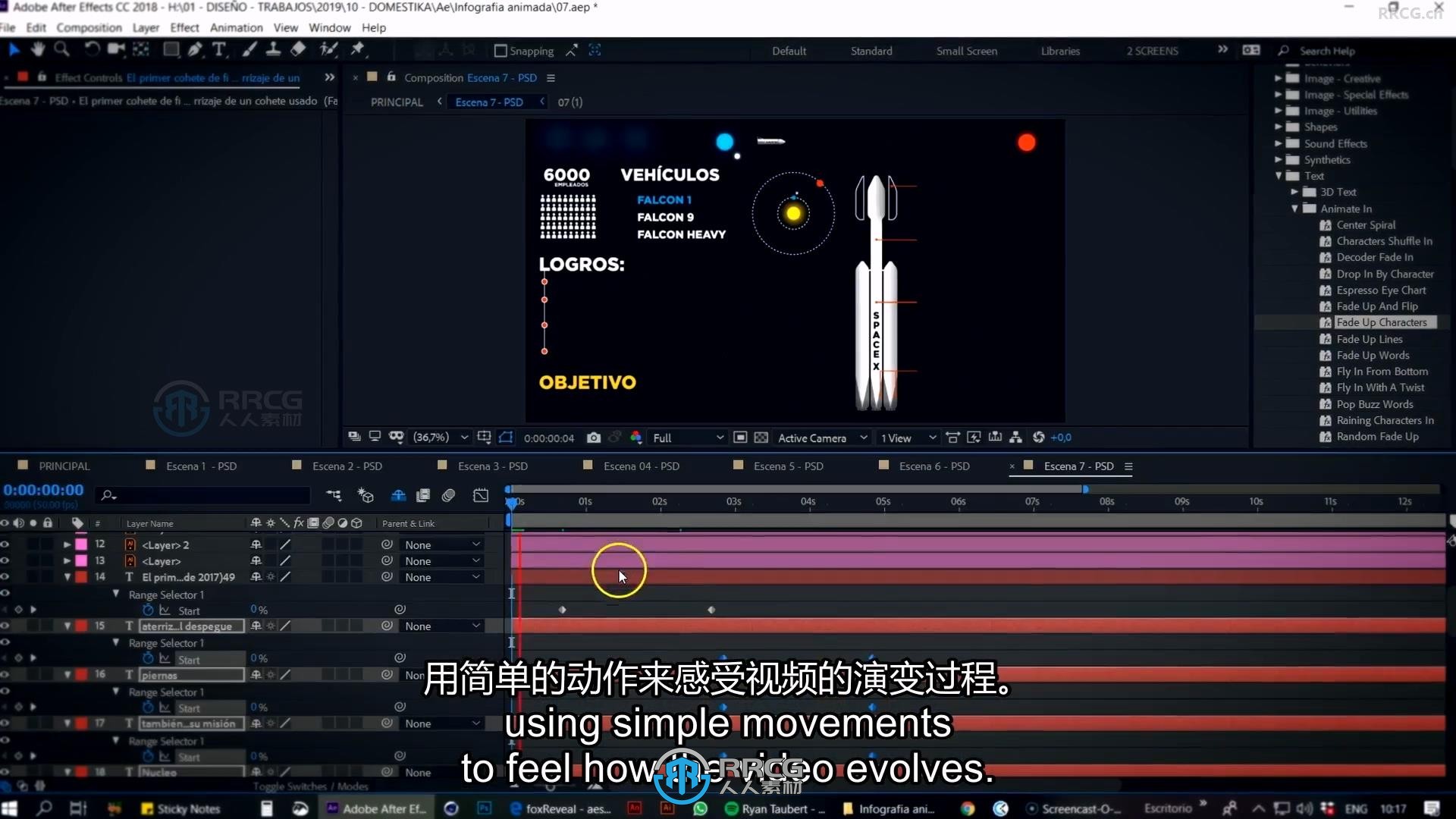Switch to PRINCIPAL timeline tab

click(x=64, y=466)
